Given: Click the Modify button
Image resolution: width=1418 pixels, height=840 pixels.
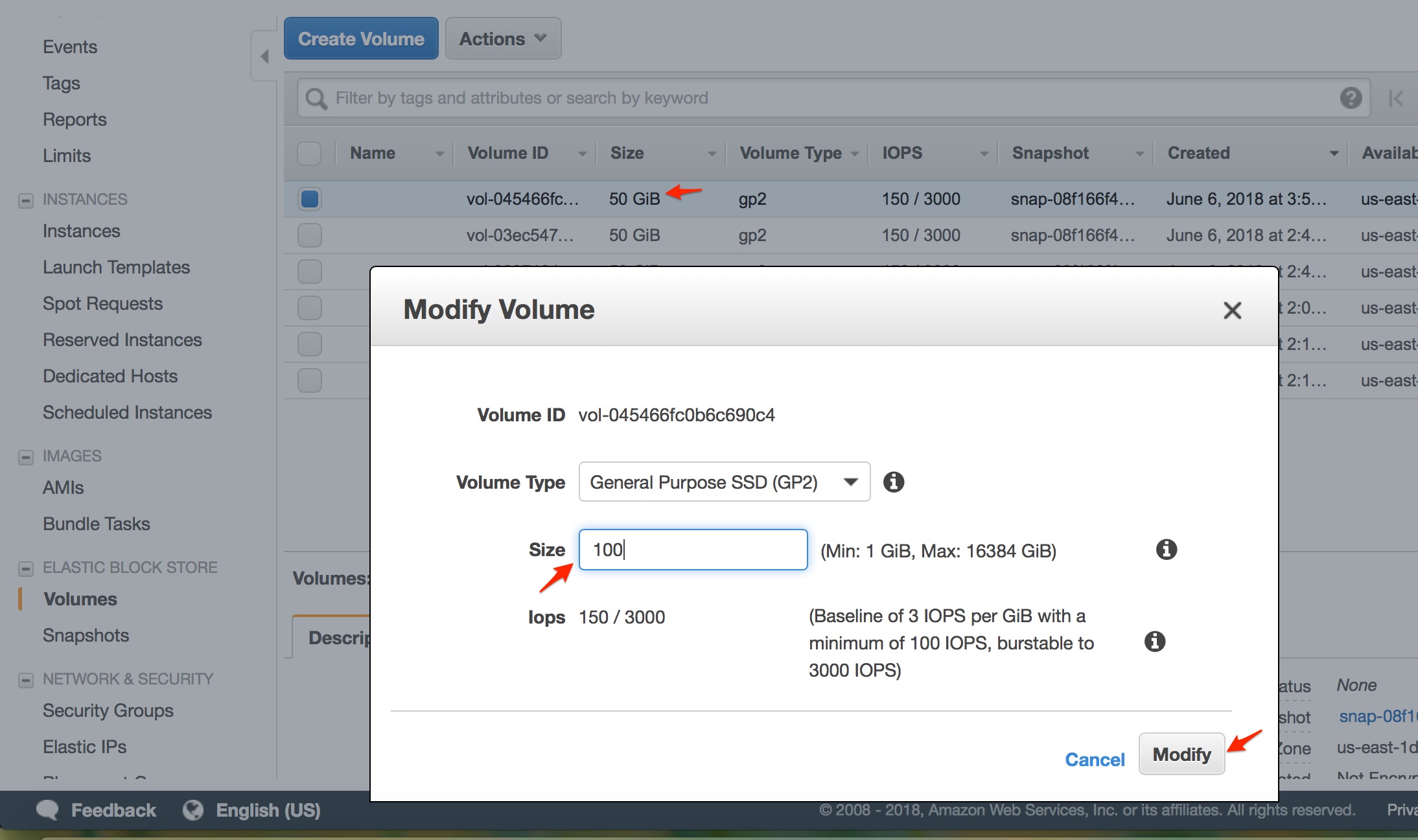Looking at the screenshot, I should pyautogui.click(x=1182, y=754).
